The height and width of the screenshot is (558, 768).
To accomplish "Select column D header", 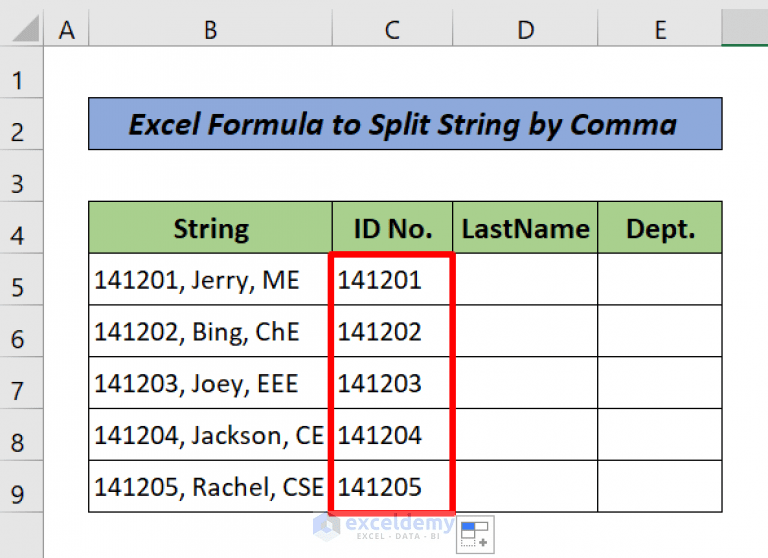I will click(525, 29).
